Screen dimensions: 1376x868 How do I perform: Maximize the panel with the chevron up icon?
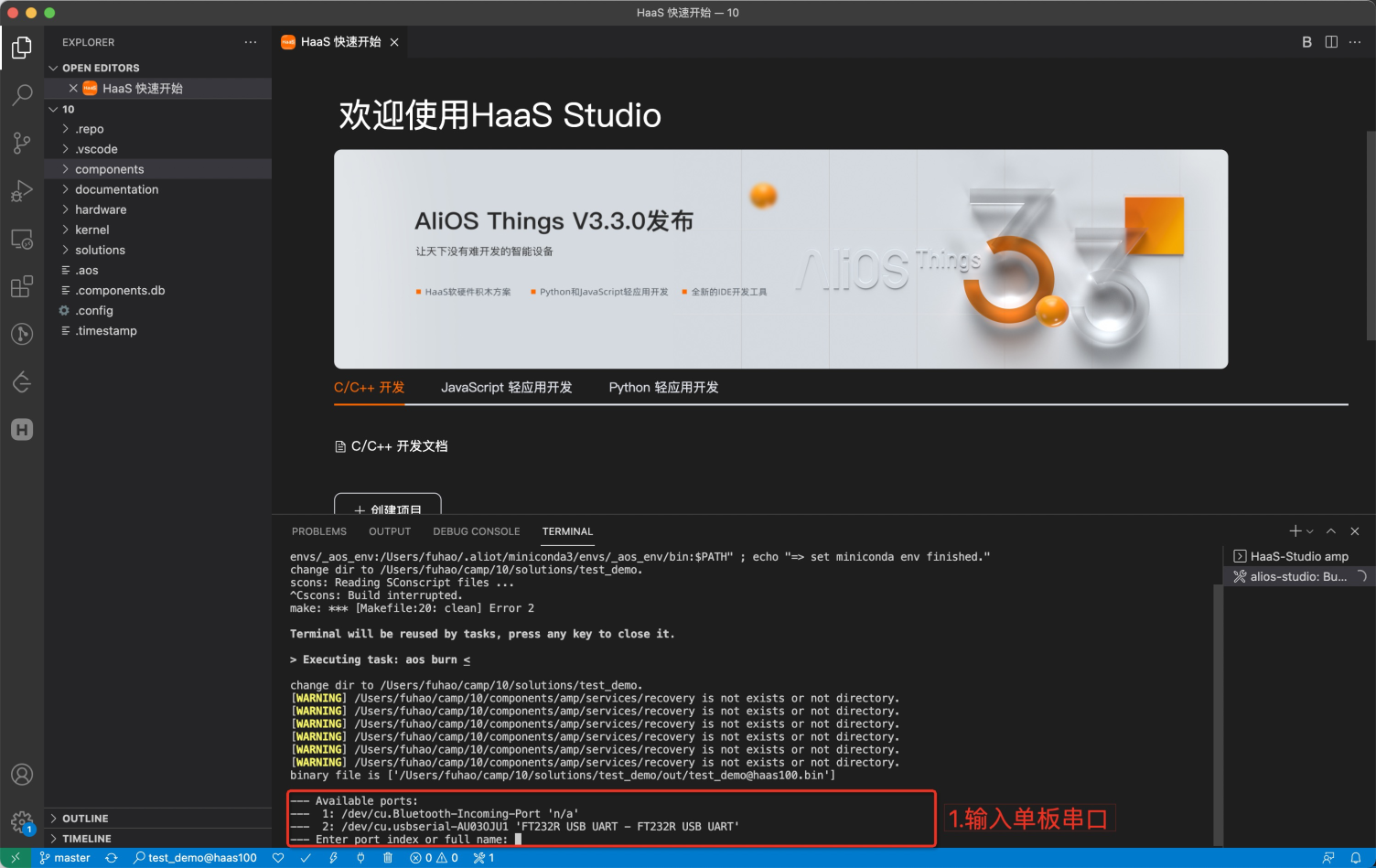(x=1331, y=531)
